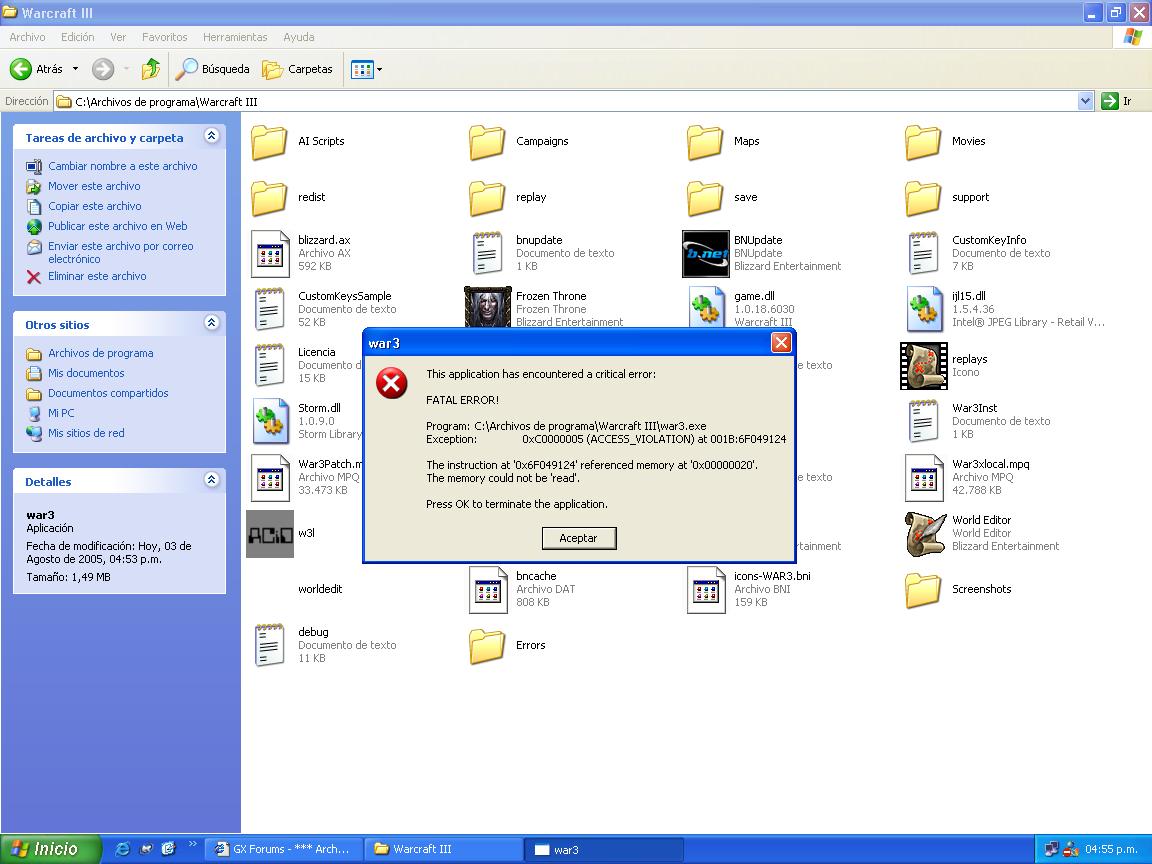Click Mover este archivo link
Image resolution: width=1152 pixels, height=864 pixels.
click(94, 186)
